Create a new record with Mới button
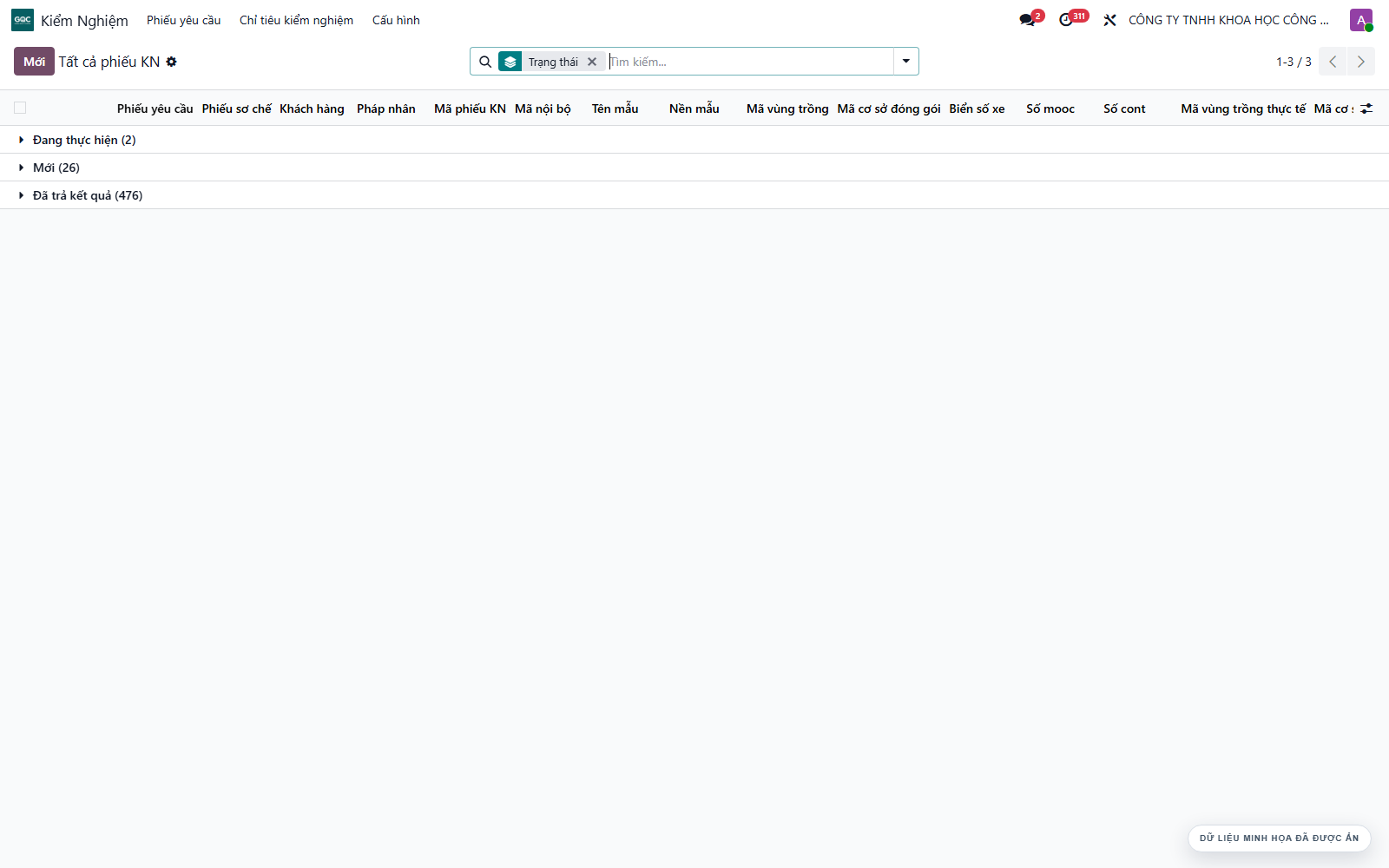The width and height of the screenshot is (1389, 868). pos(34,62)
